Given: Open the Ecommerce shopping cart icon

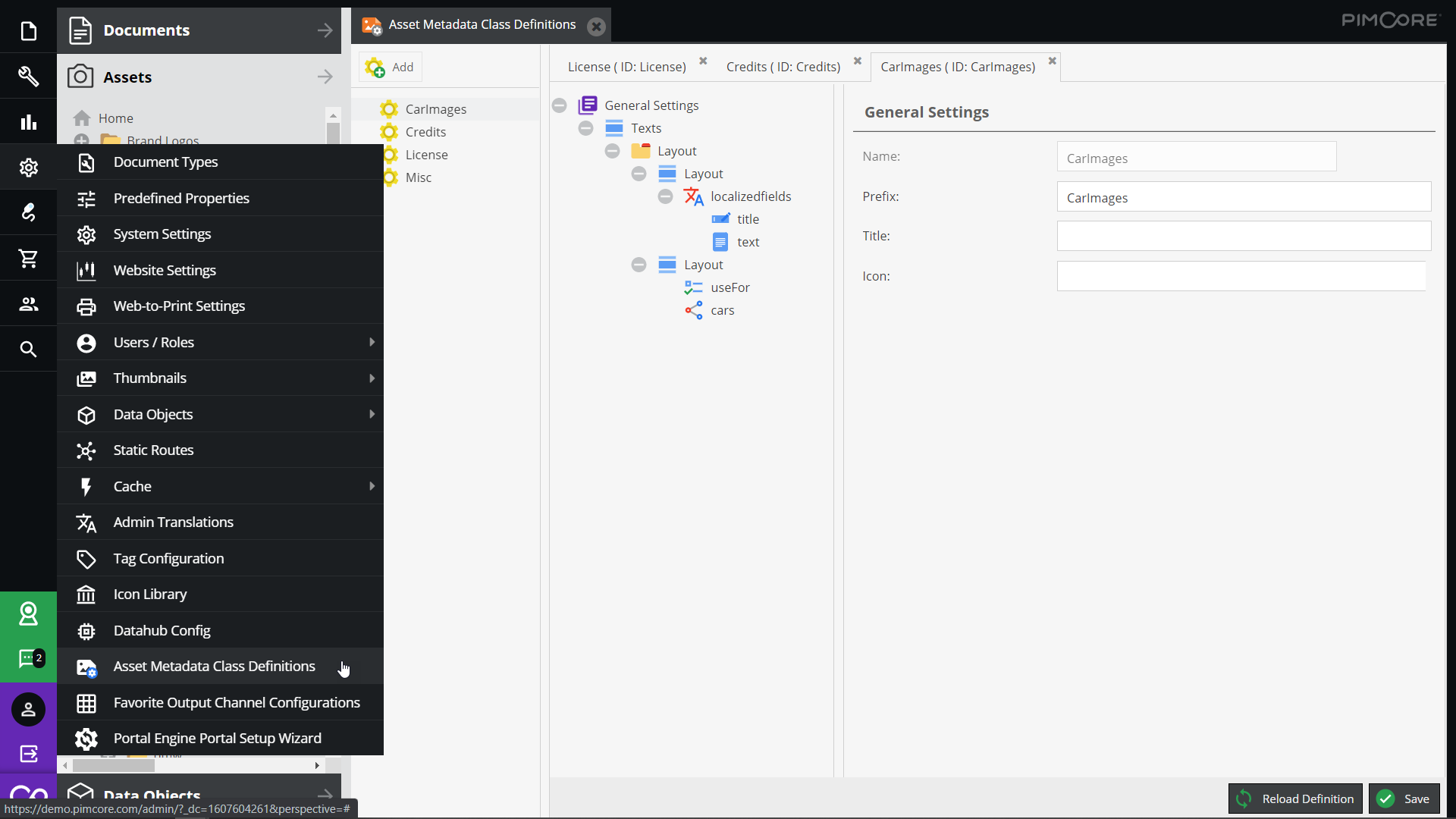Looking at the screenshot, I should tap(28, 259).
